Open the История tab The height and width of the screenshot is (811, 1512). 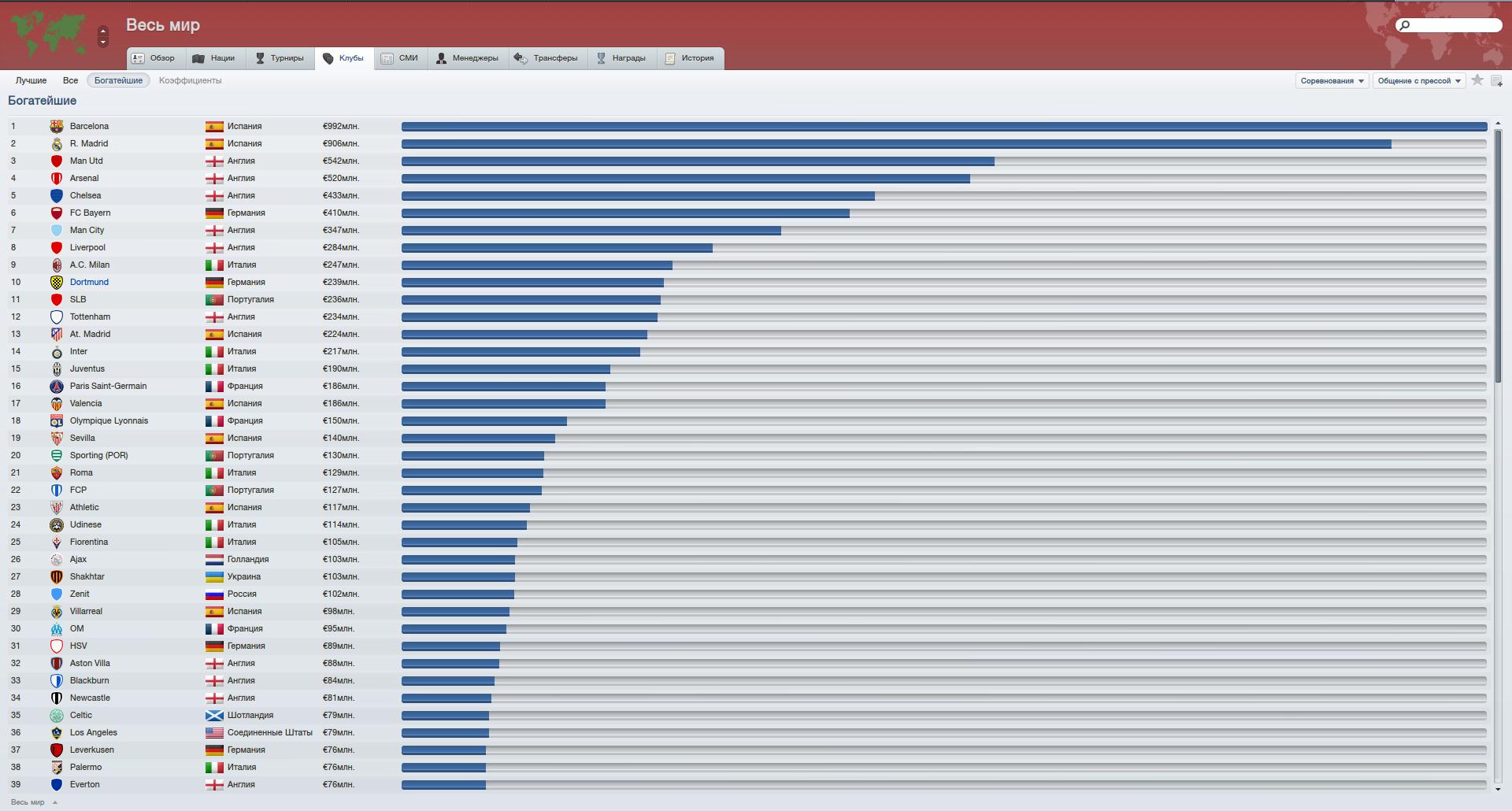click(x=691, y=58)
